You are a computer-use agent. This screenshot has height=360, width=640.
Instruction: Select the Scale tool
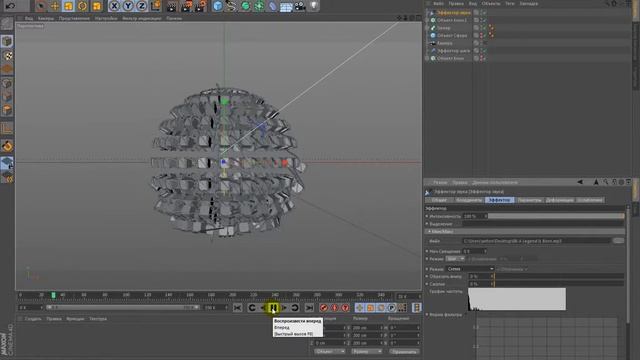68,6
